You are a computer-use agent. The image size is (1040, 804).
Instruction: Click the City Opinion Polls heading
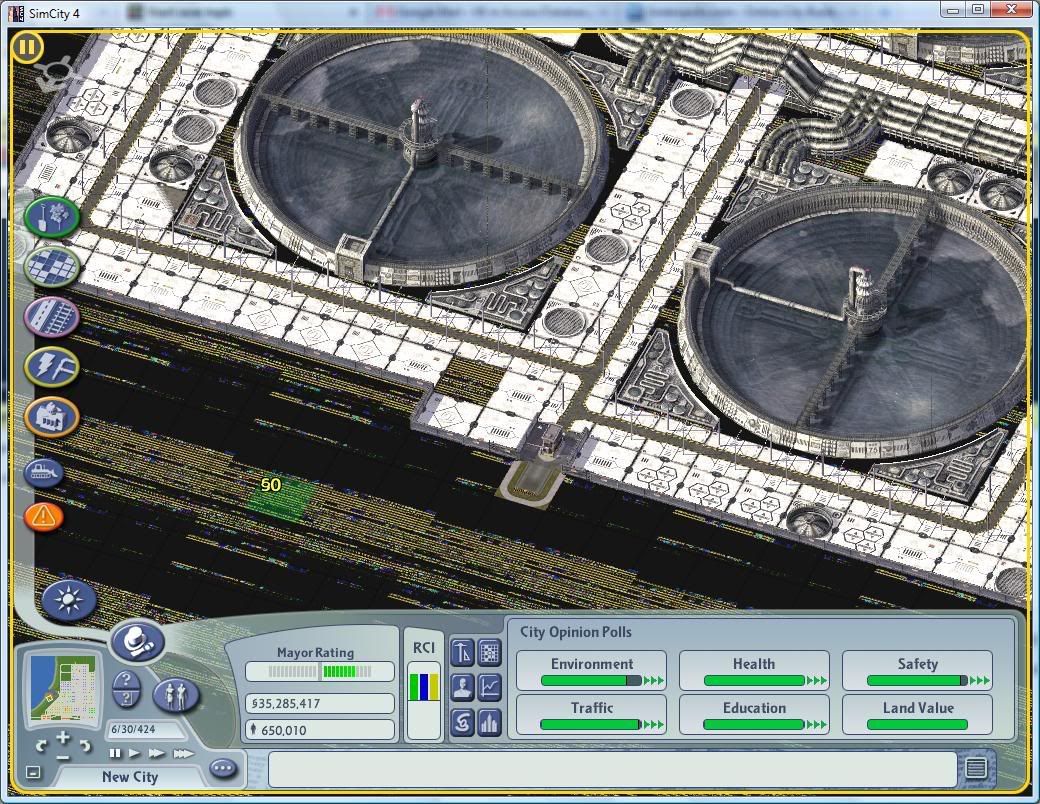576,632
